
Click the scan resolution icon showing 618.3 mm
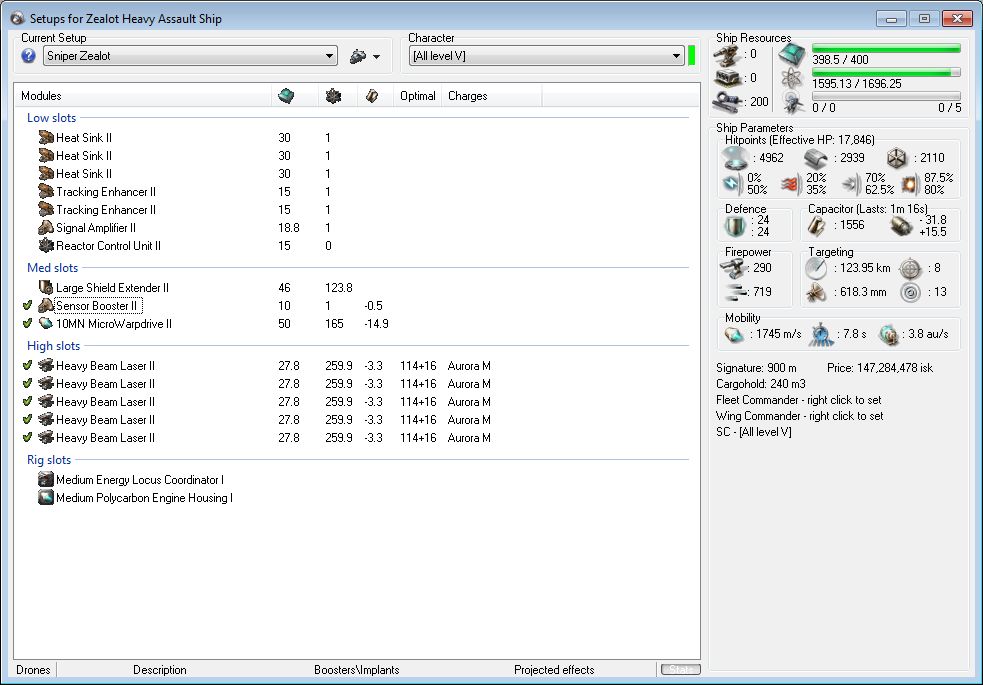(816, 292)
